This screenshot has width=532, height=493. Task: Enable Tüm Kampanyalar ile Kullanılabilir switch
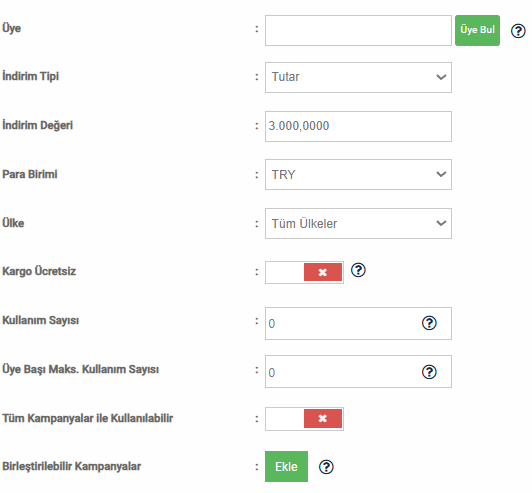[304, 419]
